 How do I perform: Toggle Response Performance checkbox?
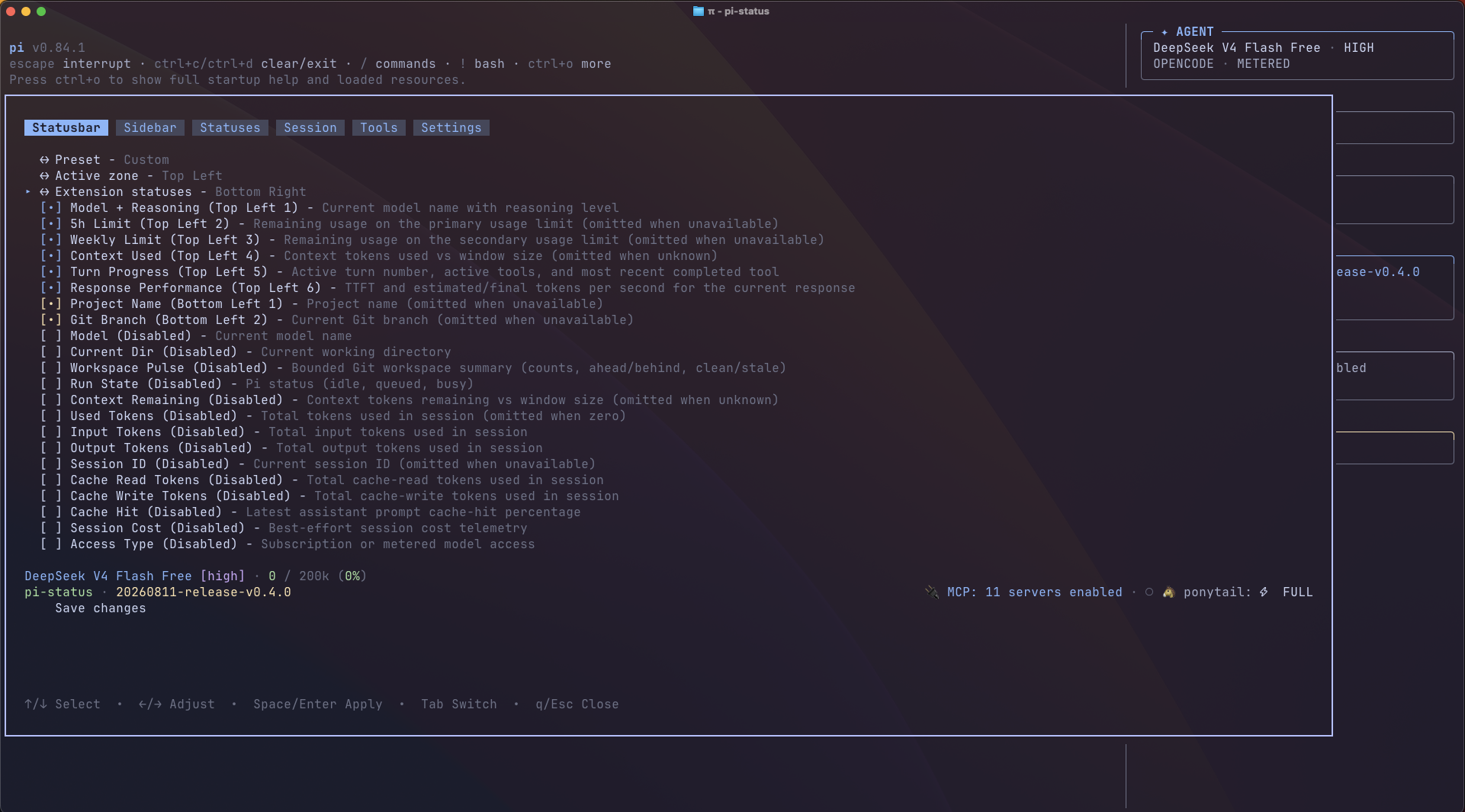pos(51,288)
